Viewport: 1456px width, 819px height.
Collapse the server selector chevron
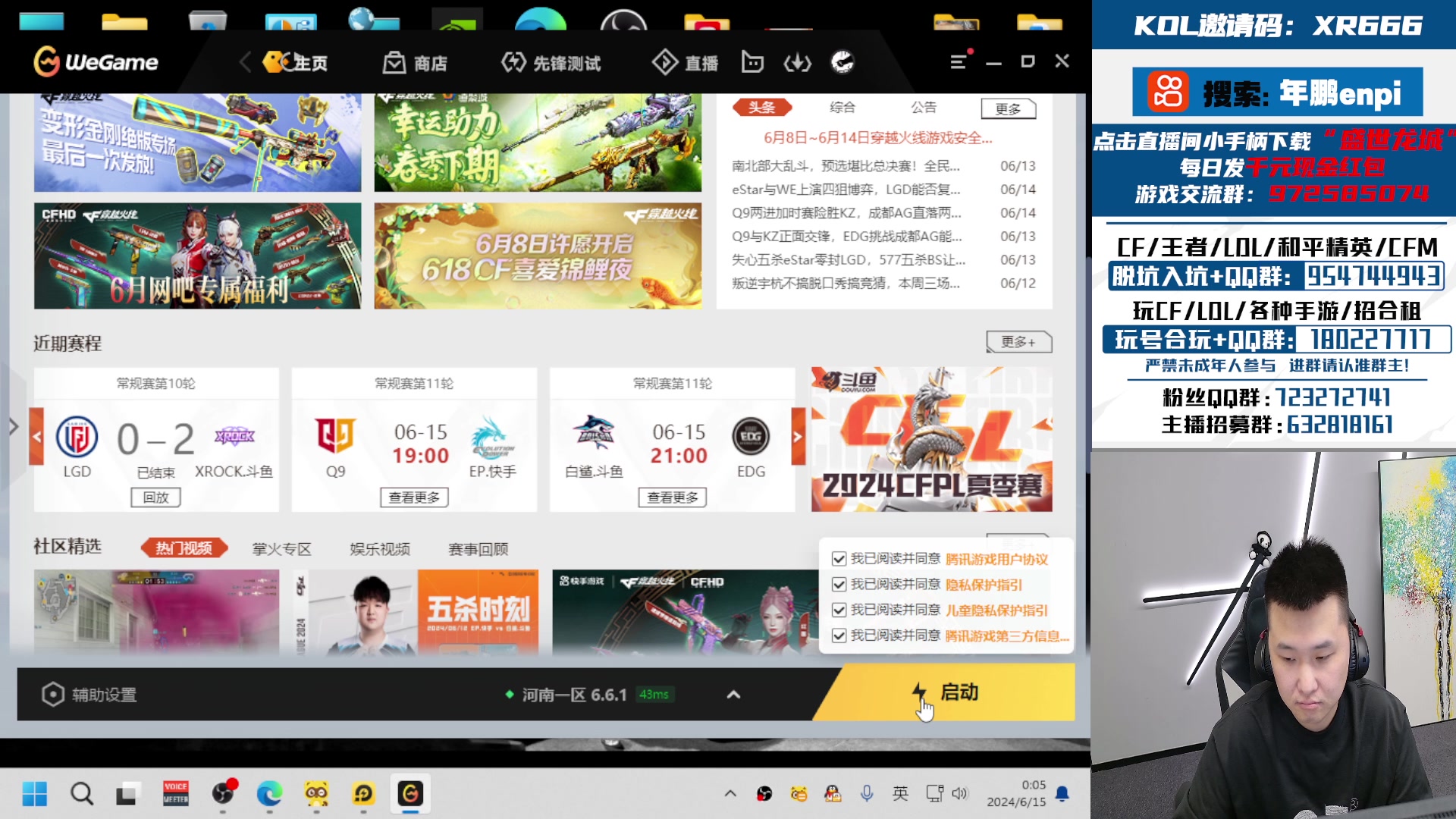733,694
